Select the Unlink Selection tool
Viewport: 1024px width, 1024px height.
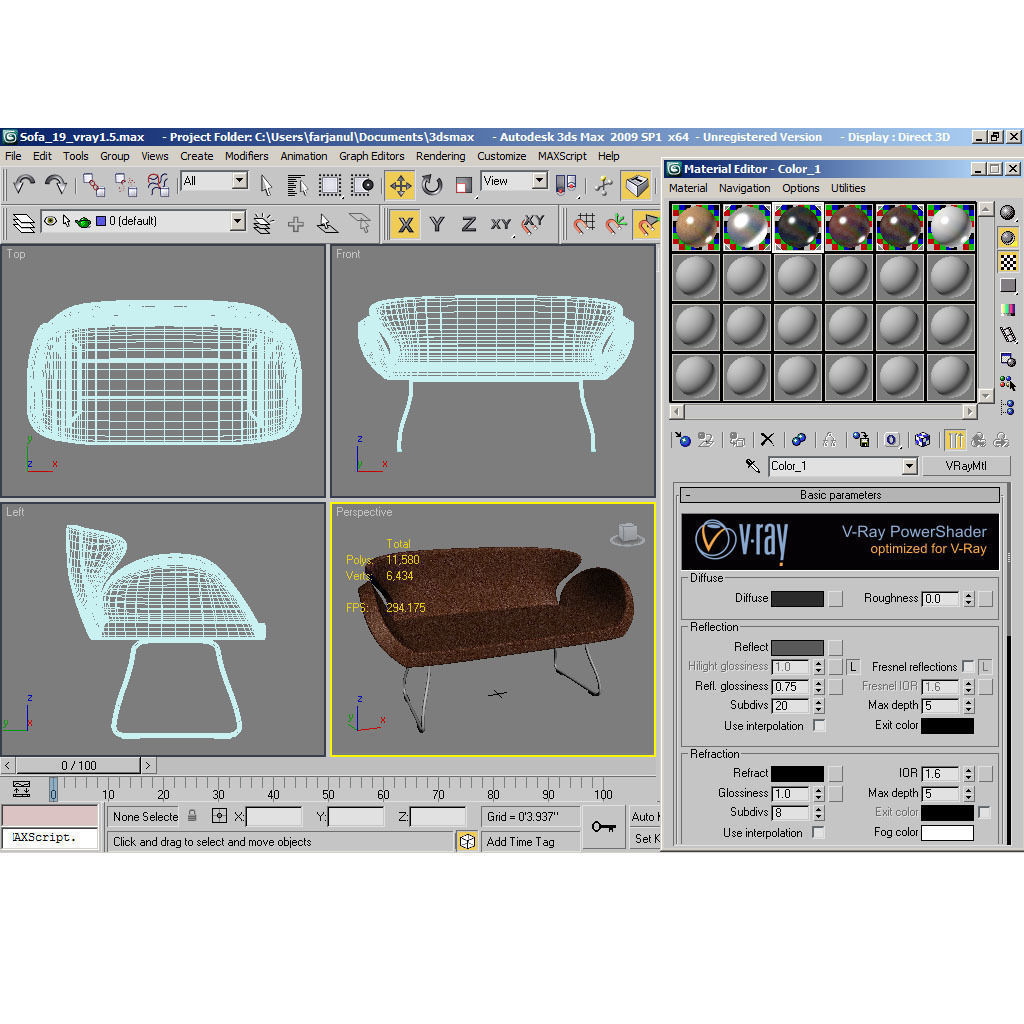[x=125, y=185]
